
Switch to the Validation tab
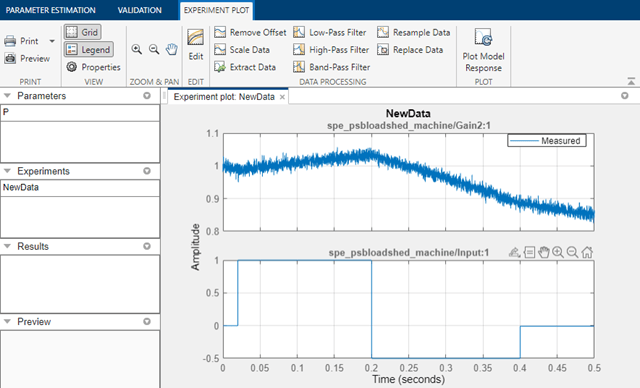pyautogui.click(x=140, y=10)
